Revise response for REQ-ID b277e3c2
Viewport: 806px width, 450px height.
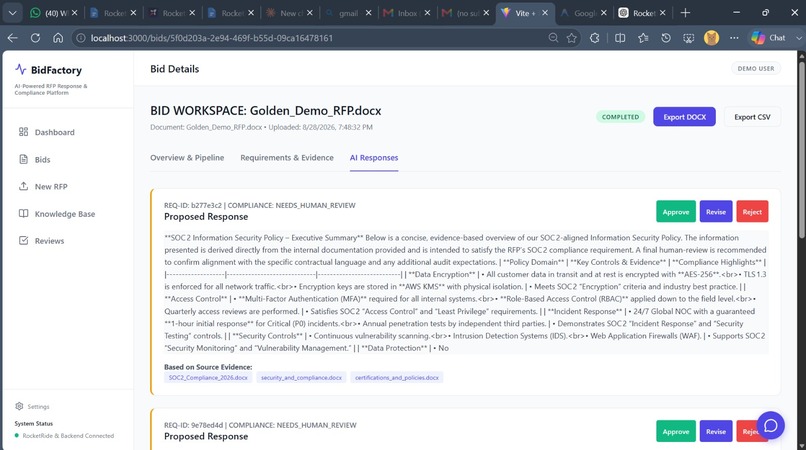click(x=716, y=212)
